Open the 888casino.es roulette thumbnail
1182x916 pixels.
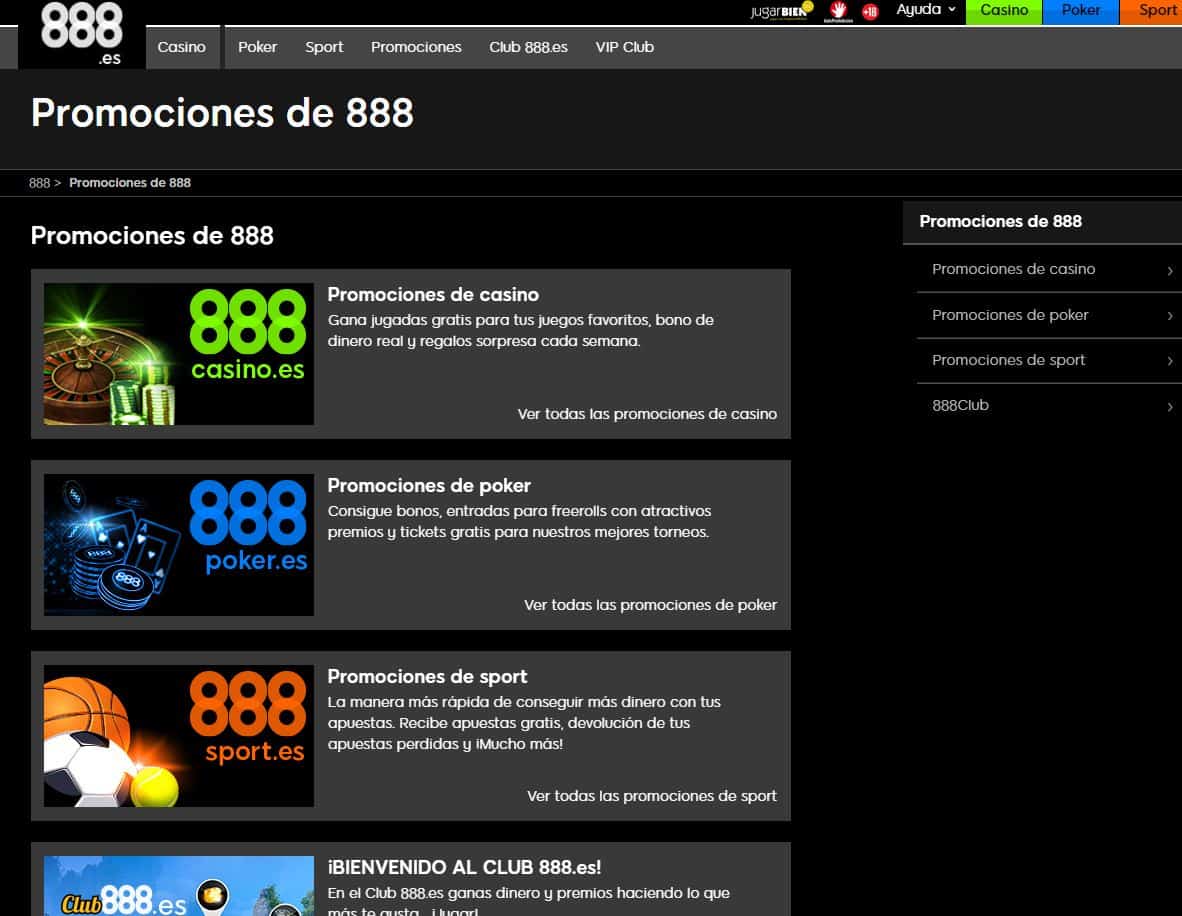coord(179,354)
